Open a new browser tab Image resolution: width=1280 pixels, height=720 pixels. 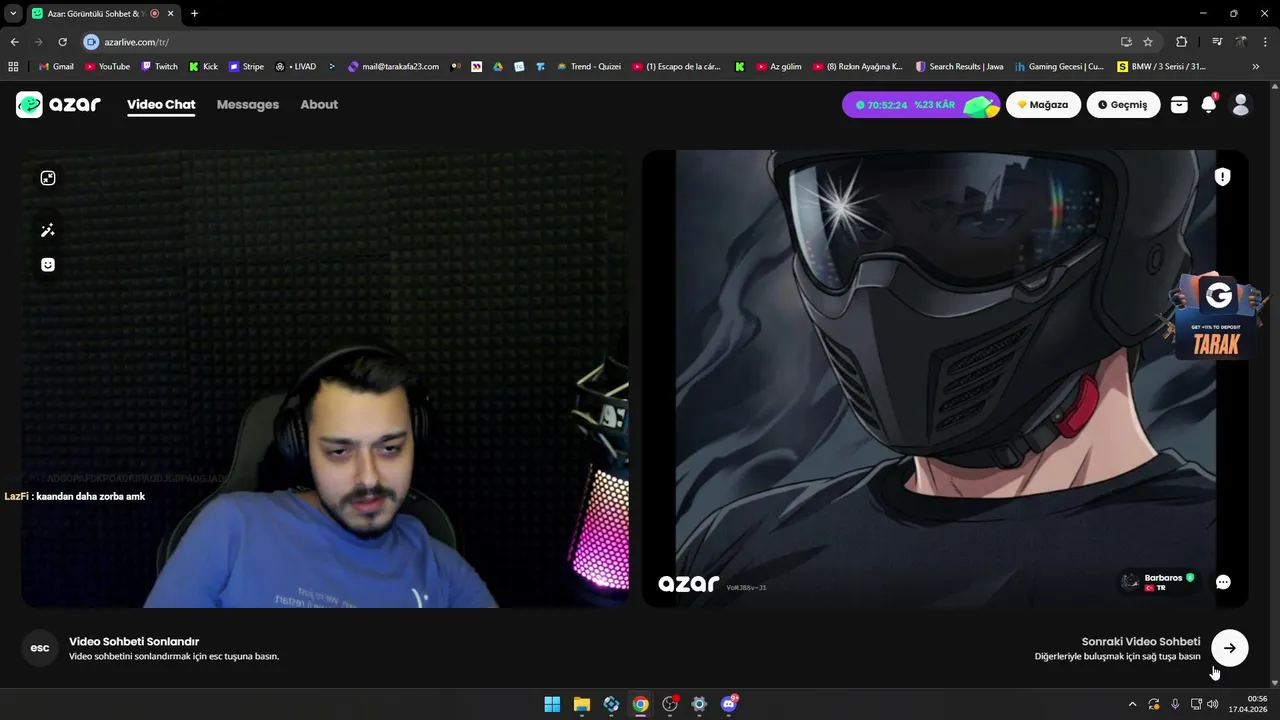(194, 14)
